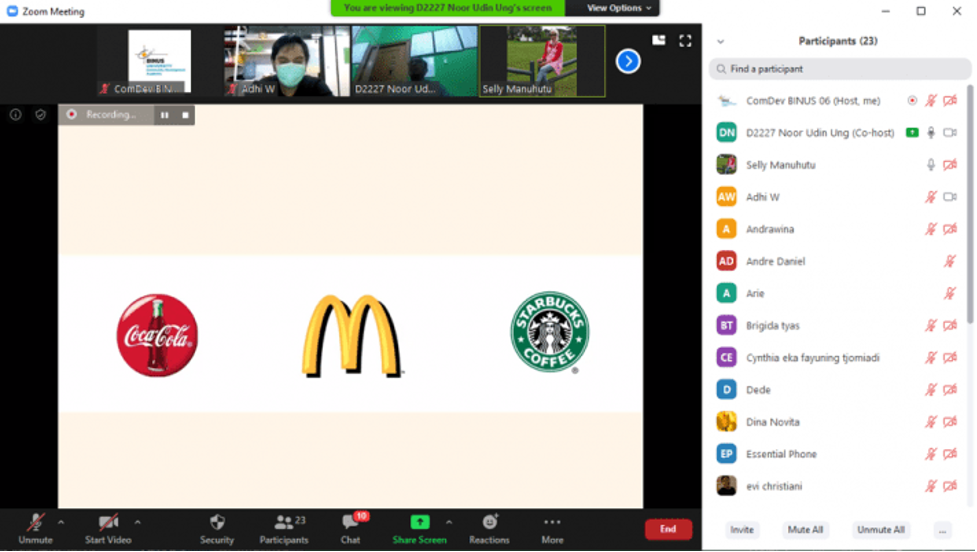The image size is (977, 552).
Task: Click D2227 Noor Udin Ung microphone icon
Action: coord(931,133)
